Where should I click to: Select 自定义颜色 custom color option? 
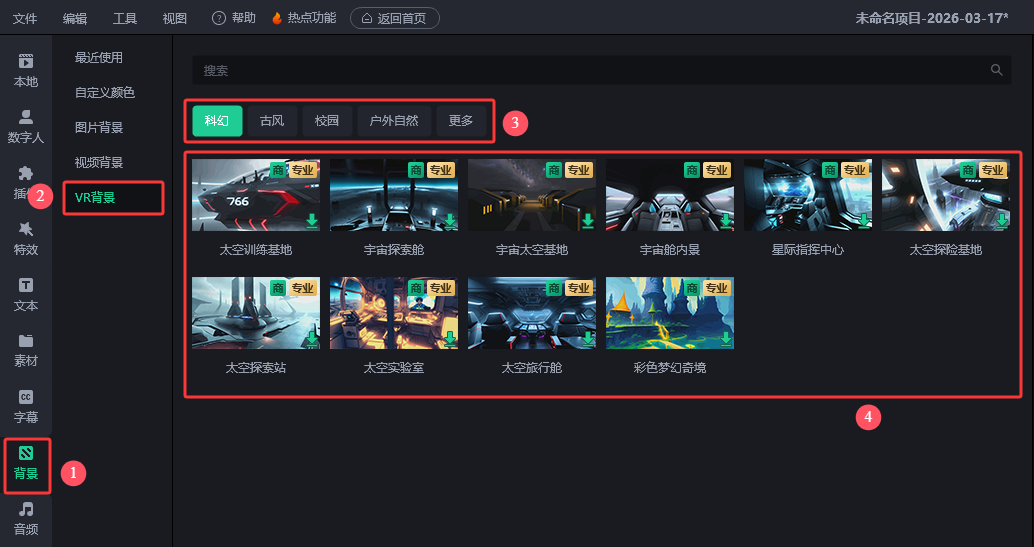105,93
